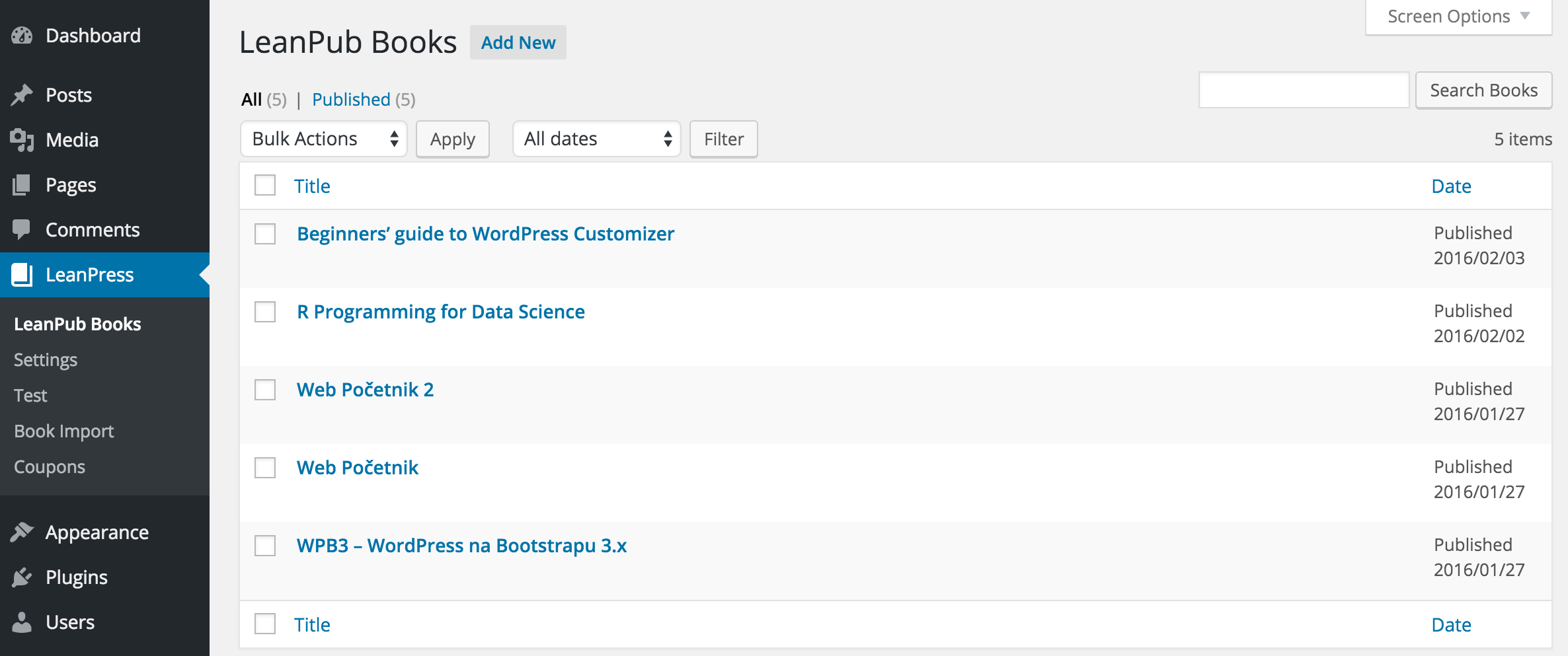Click the LeanPress book icon
The width and height of the screenshot is (1568, 656).
[x=22, y=275]
